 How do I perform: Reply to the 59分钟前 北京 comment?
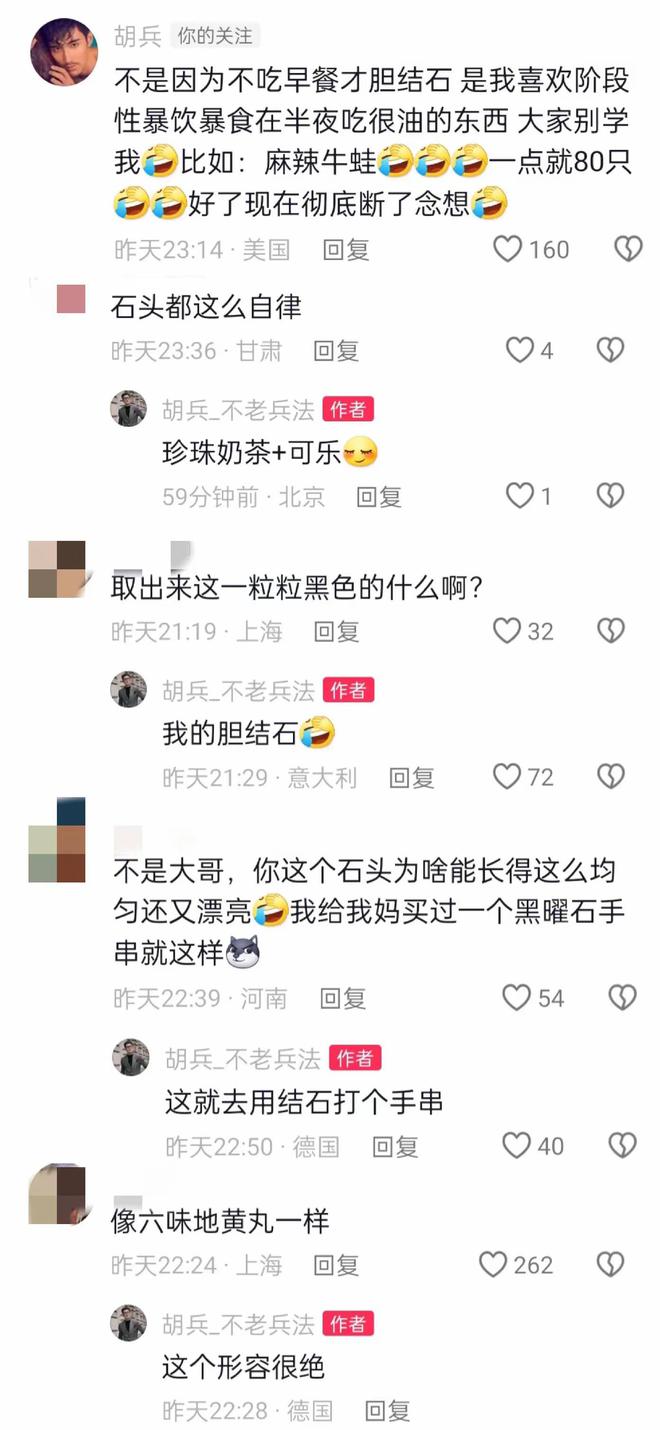379,497
